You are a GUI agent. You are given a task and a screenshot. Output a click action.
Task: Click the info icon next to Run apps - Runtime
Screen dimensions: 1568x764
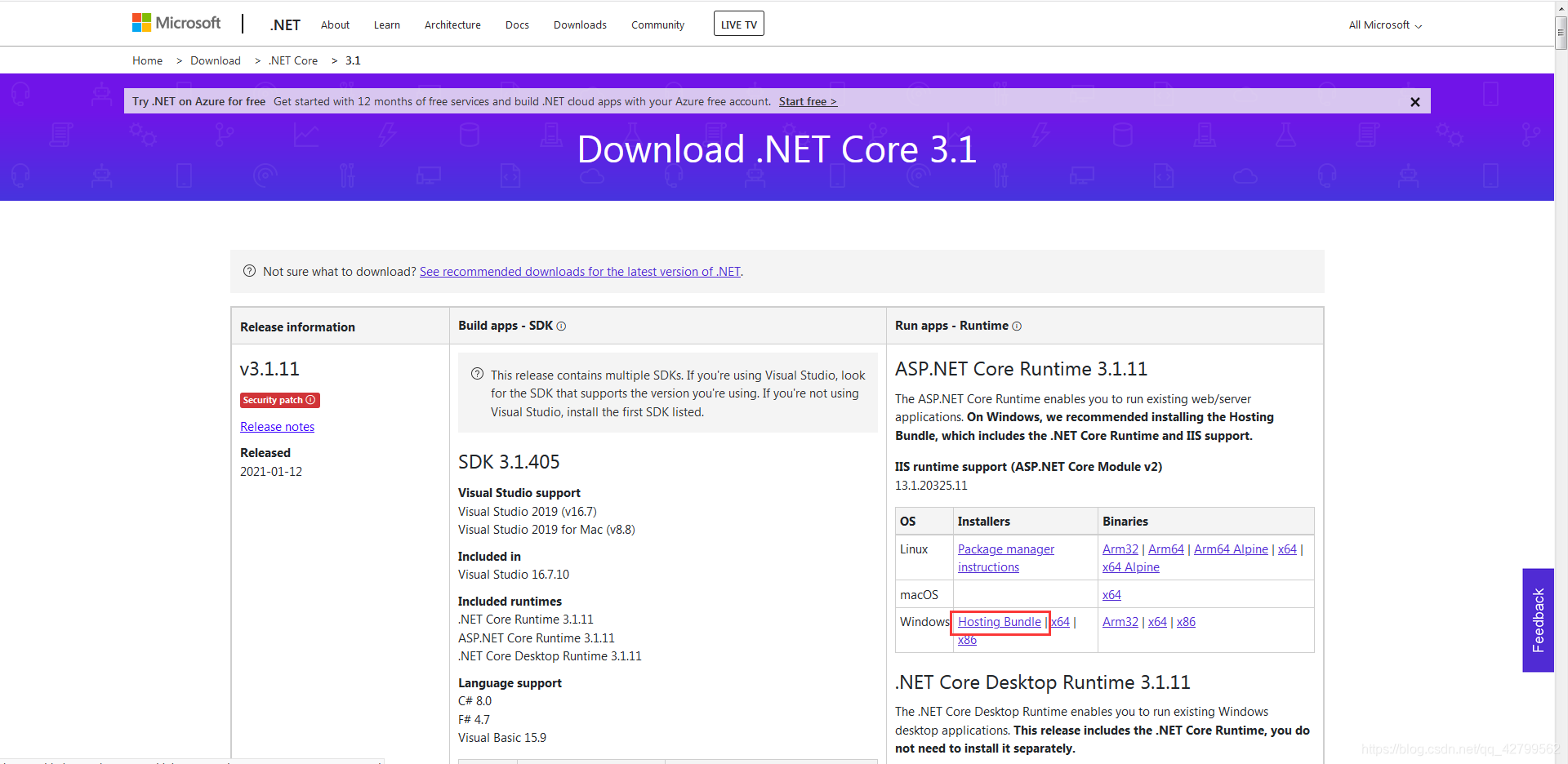(1017, 326)
